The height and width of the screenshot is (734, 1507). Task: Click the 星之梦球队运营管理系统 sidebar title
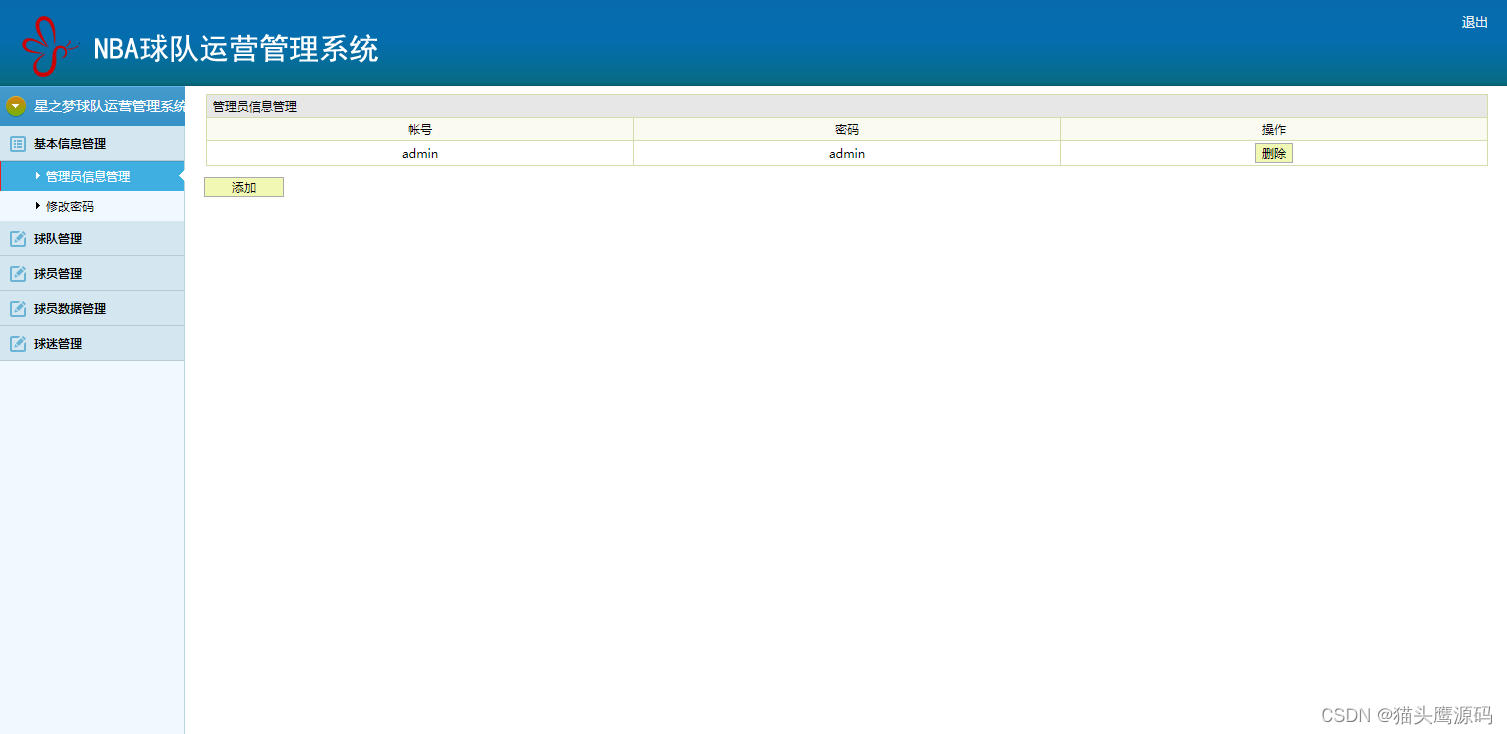coord(109,106)
